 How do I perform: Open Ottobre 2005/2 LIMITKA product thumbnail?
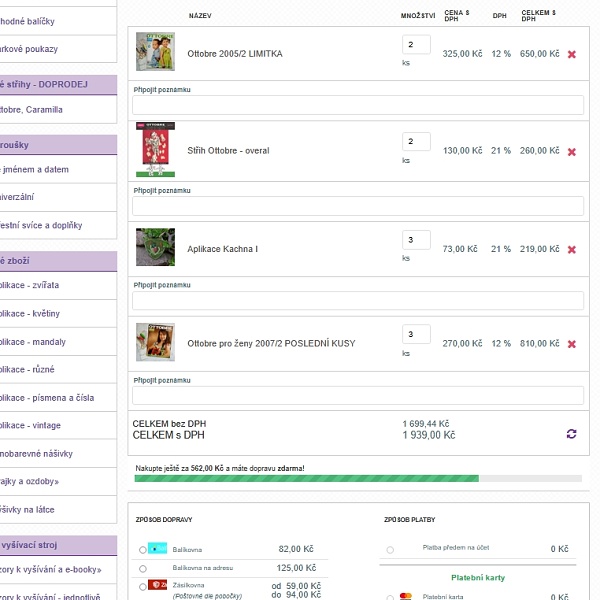[155, 52]
